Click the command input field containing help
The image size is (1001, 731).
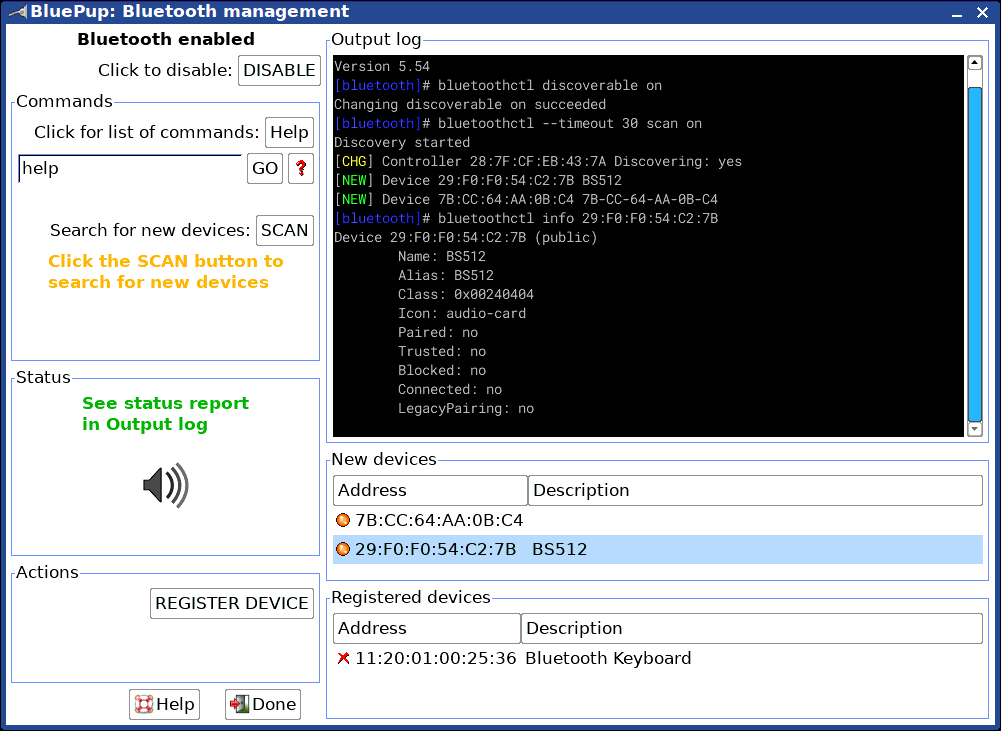(130, 169)
